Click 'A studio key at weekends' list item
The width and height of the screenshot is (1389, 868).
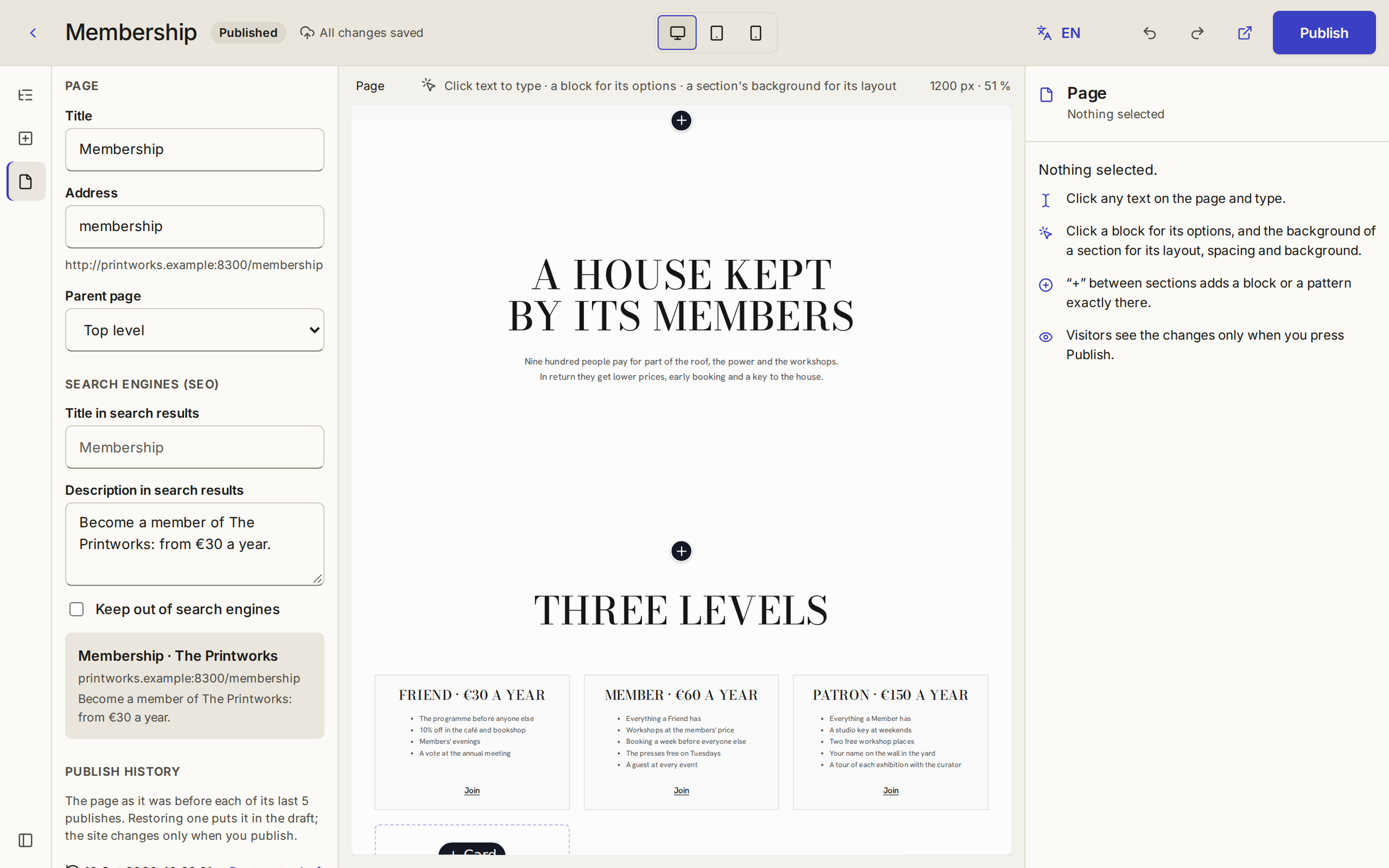pyautogui.click(x=870, y=730)
